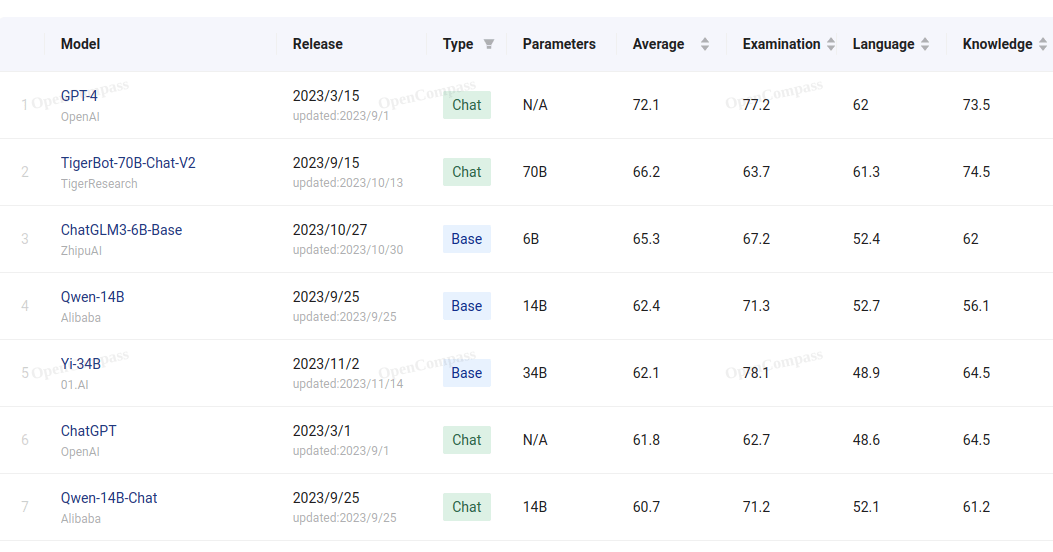Select the updated:2023/10/13 text
Viewport: 1053px width, 552px height.
[348, 183]
